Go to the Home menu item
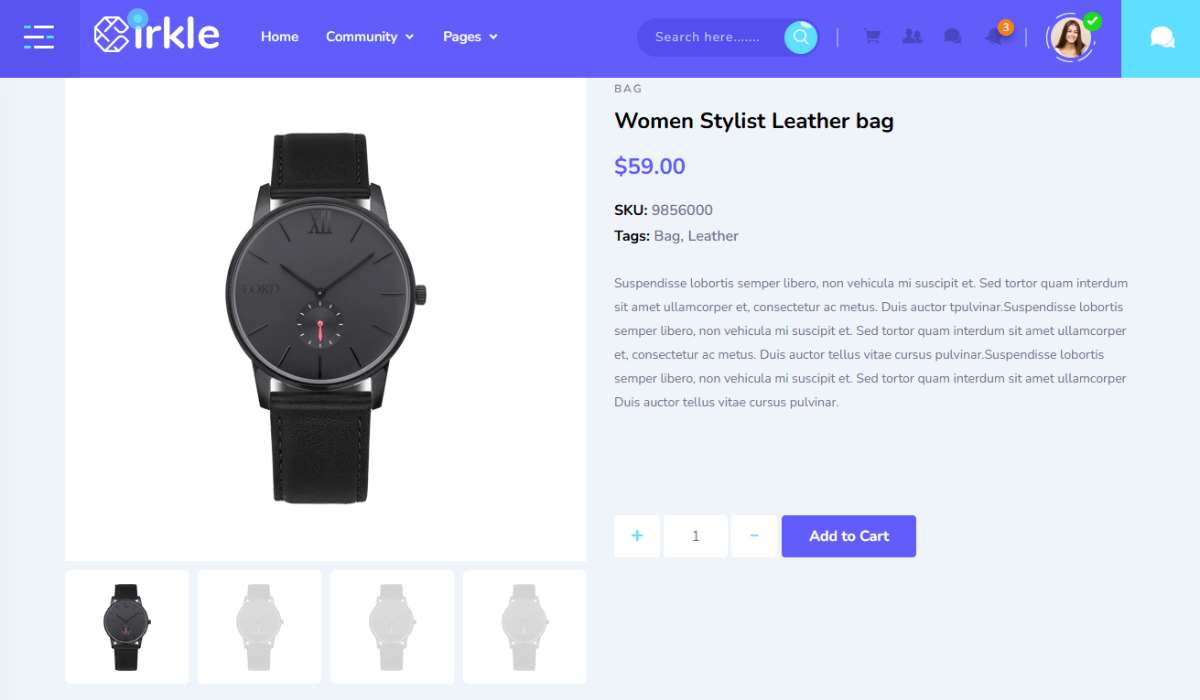This screenshot has width=1200, height=700. pyautogui.click(x=280, y=37)
